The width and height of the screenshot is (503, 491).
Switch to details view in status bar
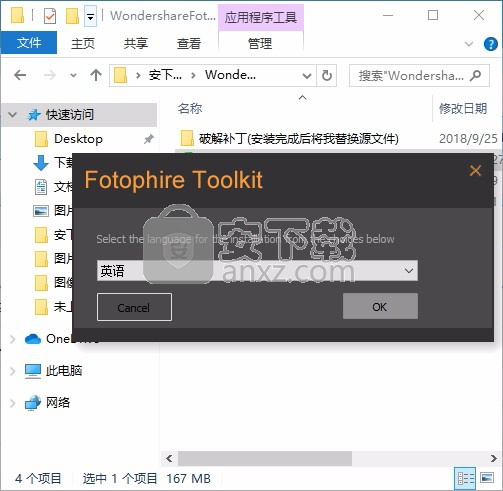(466, 479)
